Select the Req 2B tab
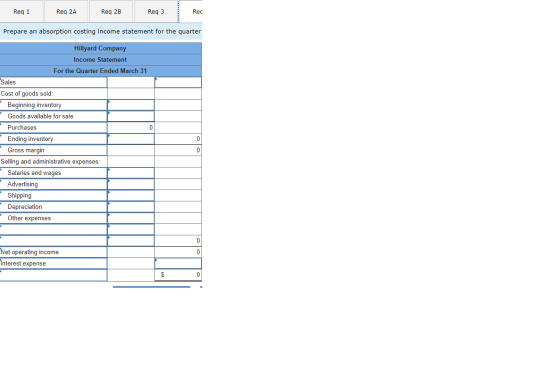The width and height of the screenshot is (560, 373). pyautogui.click(x=111, y=11)
